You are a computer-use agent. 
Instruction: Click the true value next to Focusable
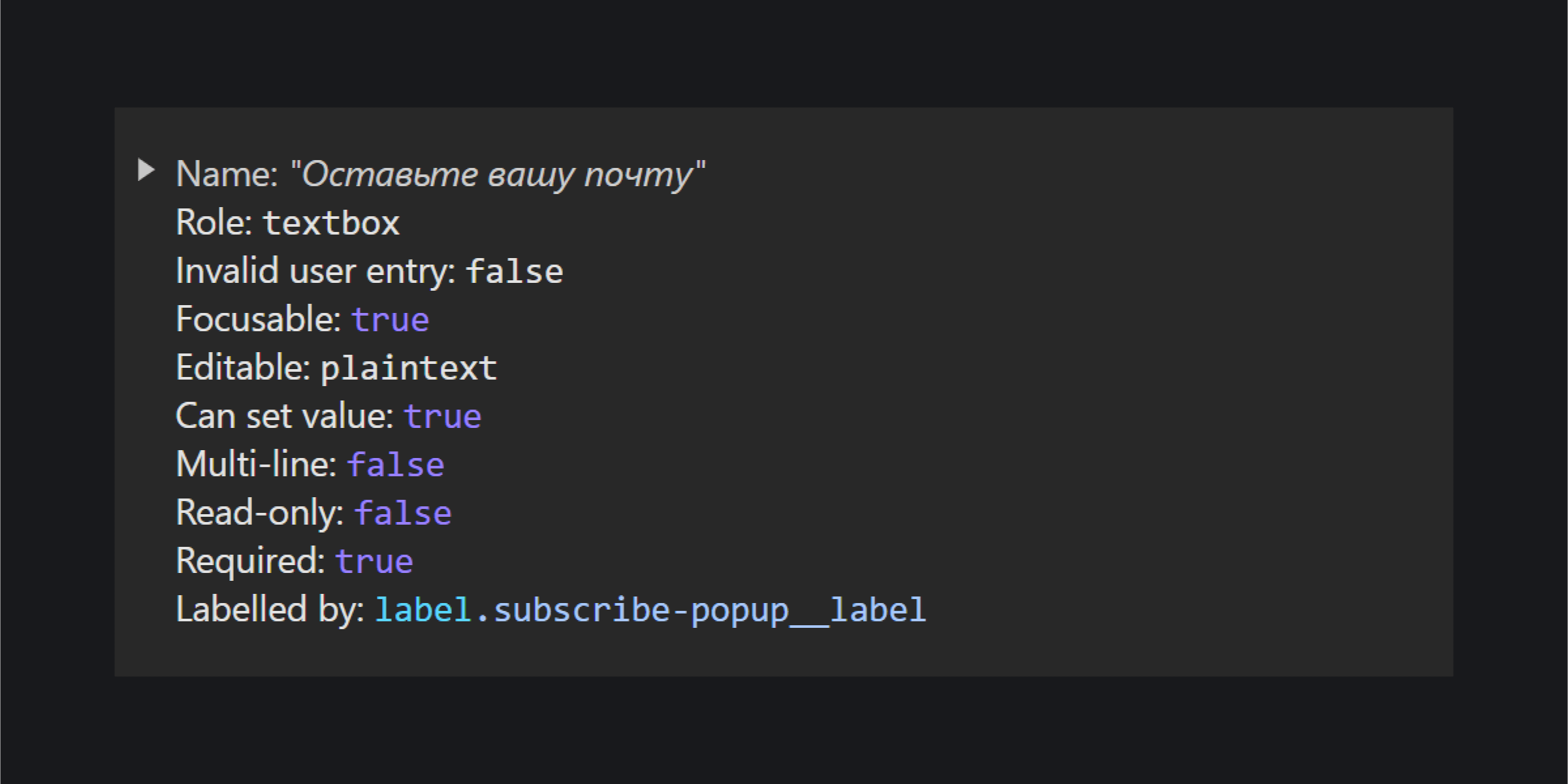click(x=391, y=320)
